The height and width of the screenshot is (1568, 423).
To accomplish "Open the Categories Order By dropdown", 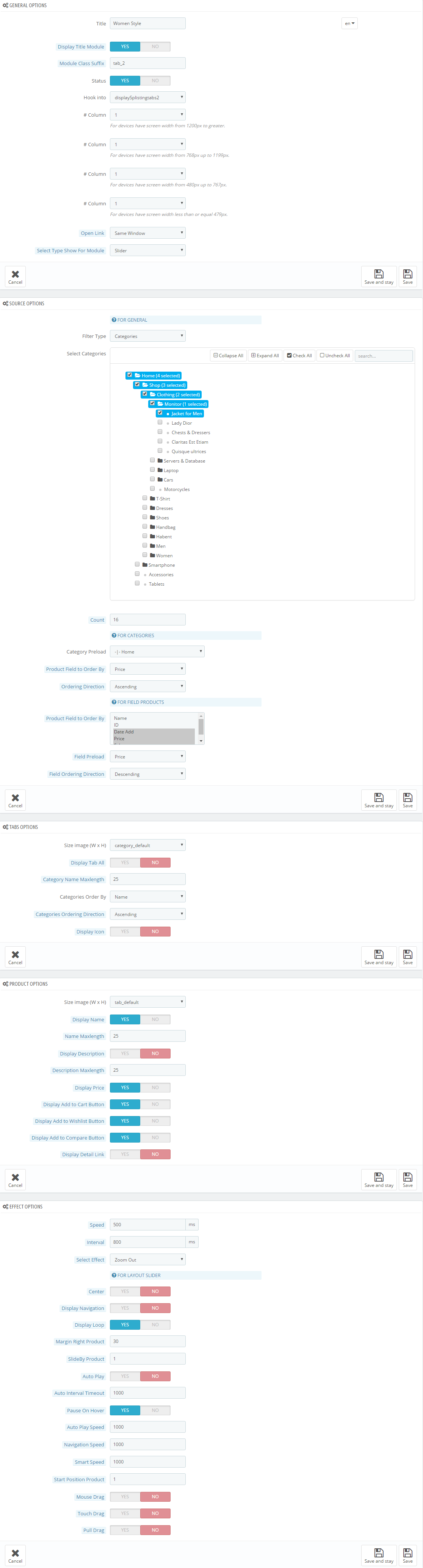I will click(x=148, y=897).
